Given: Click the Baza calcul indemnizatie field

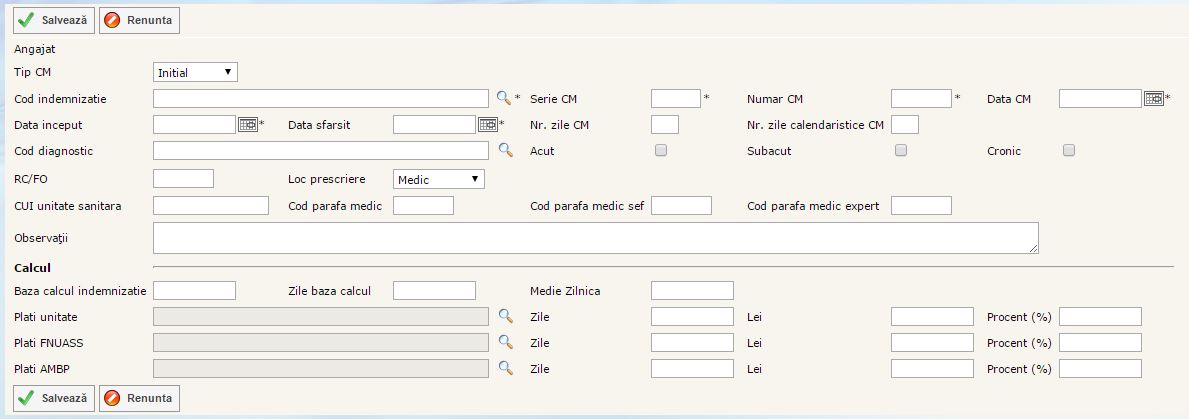Looking at the screenshot, I should tap(194, 290).
